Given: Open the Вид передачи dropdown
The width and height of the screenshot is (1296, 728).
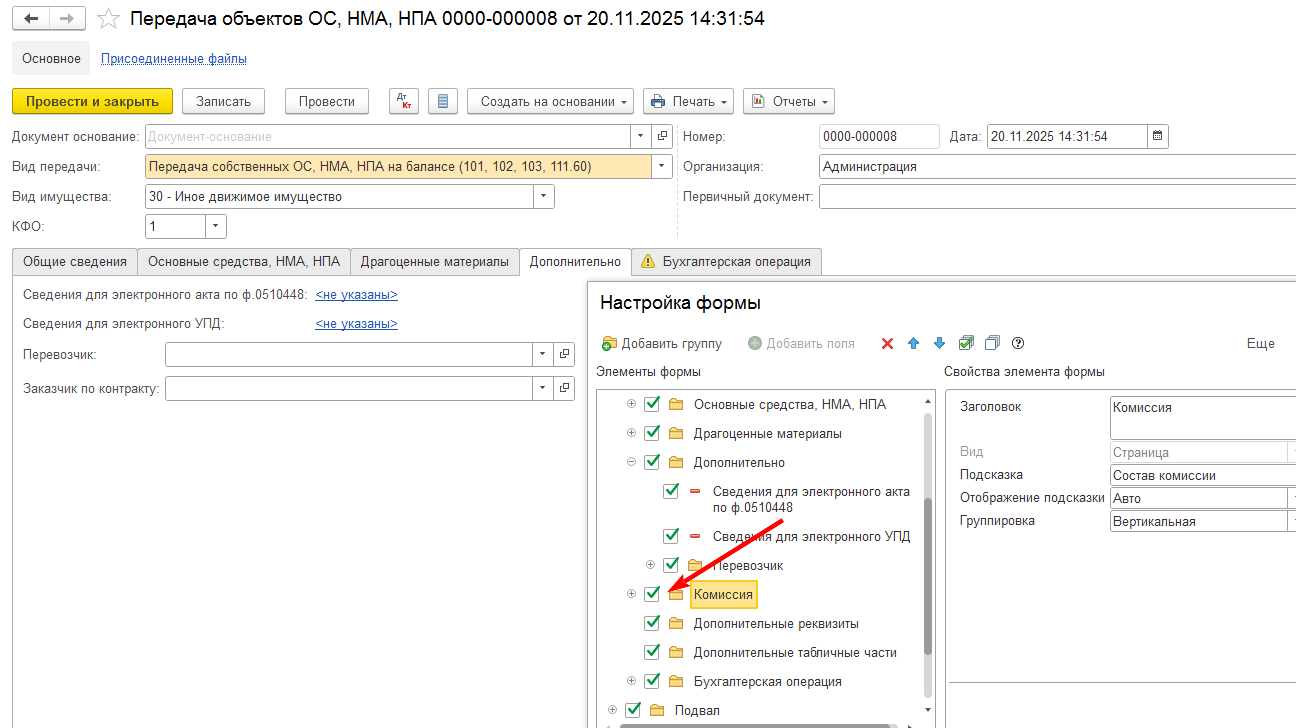Looking at the screenshot, I should tap(661, 167).
